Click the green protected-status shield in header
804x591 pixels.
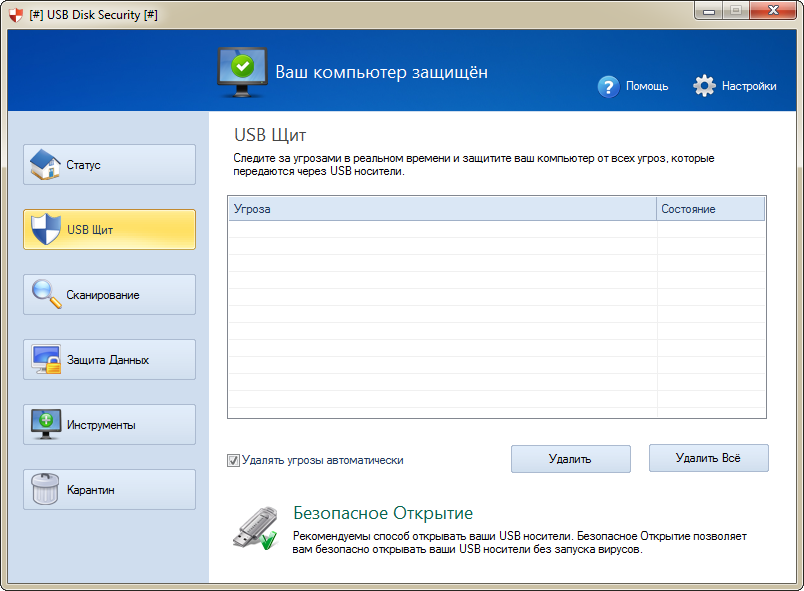coord(242,63)
